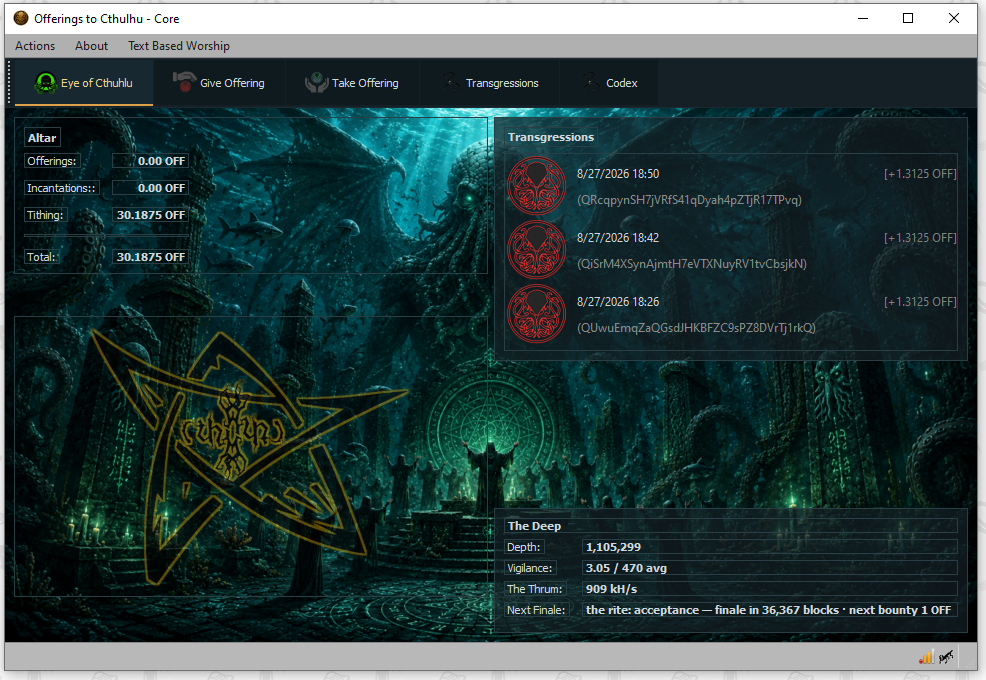Click the red sigil for 18:42 transgression
986x680 pixels.
point(536,250)
